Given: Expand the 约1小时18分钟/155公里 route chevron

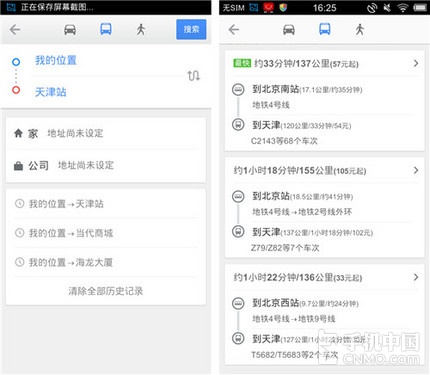Looking at the screenshot, I should click(x=416, y=170).
